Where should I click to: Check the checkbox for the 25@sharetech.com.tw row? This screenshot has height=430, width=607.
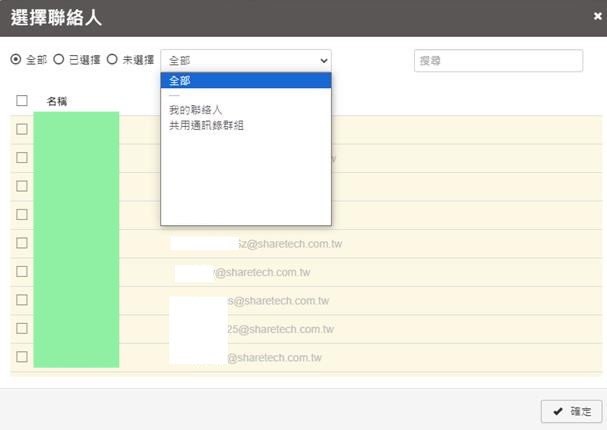pyautogui.click(x=22, y=329)
